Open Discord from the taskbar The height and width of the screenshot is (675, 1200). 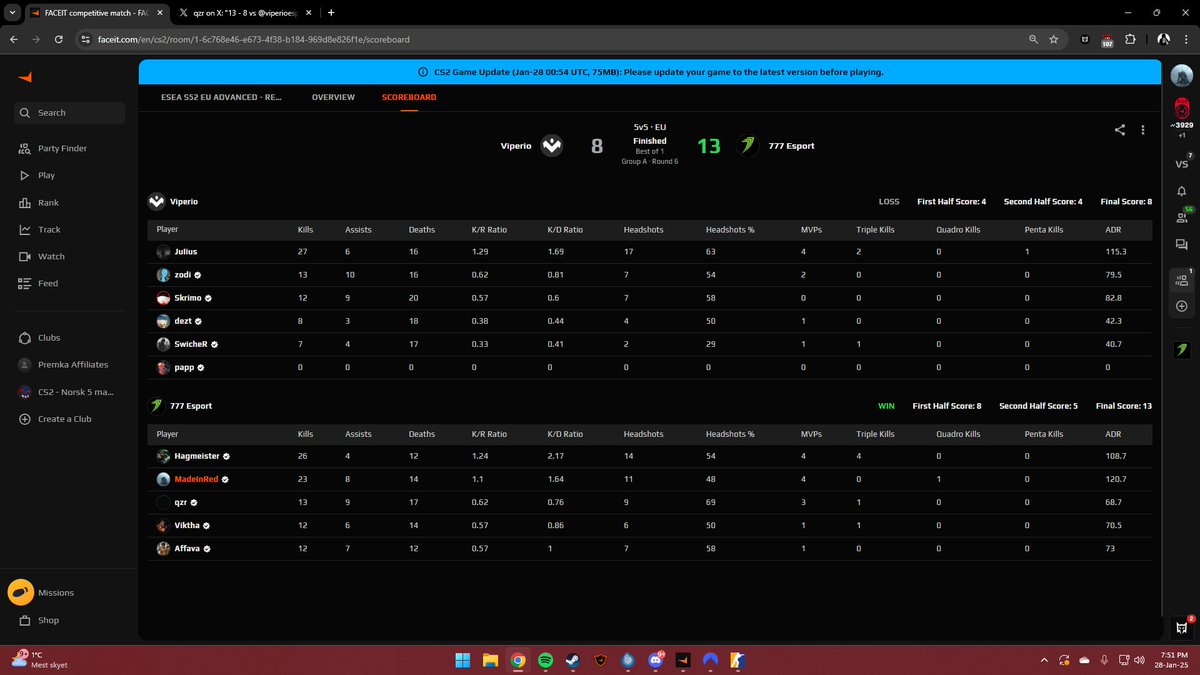(655, 660)
